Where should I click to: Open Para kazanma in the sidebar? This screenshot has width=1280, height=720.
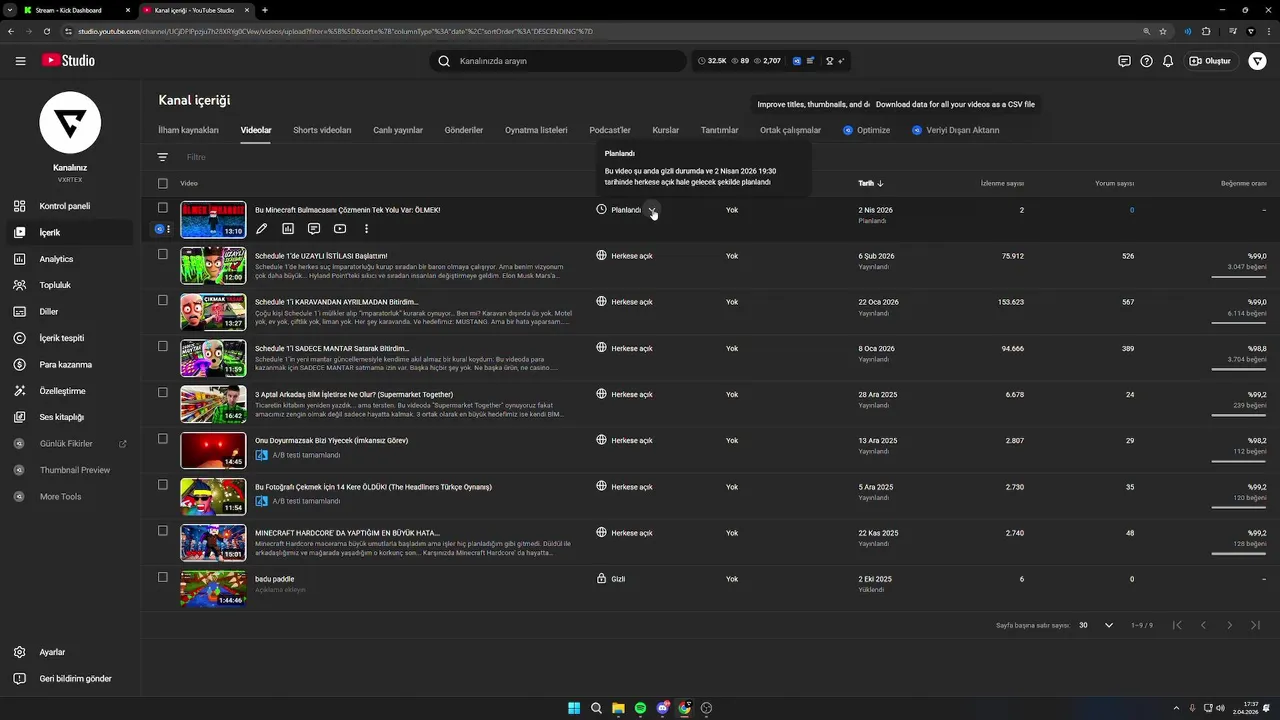pos(67,365)
